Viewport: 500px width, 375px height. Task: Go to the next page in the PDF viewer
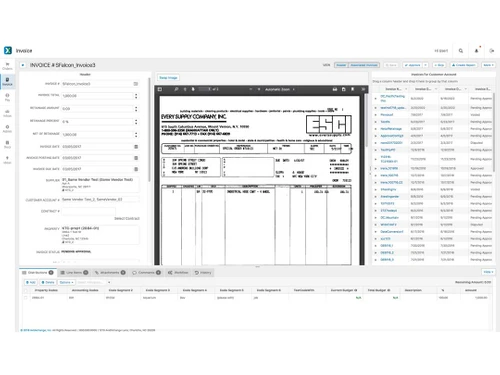pos(193,89)
